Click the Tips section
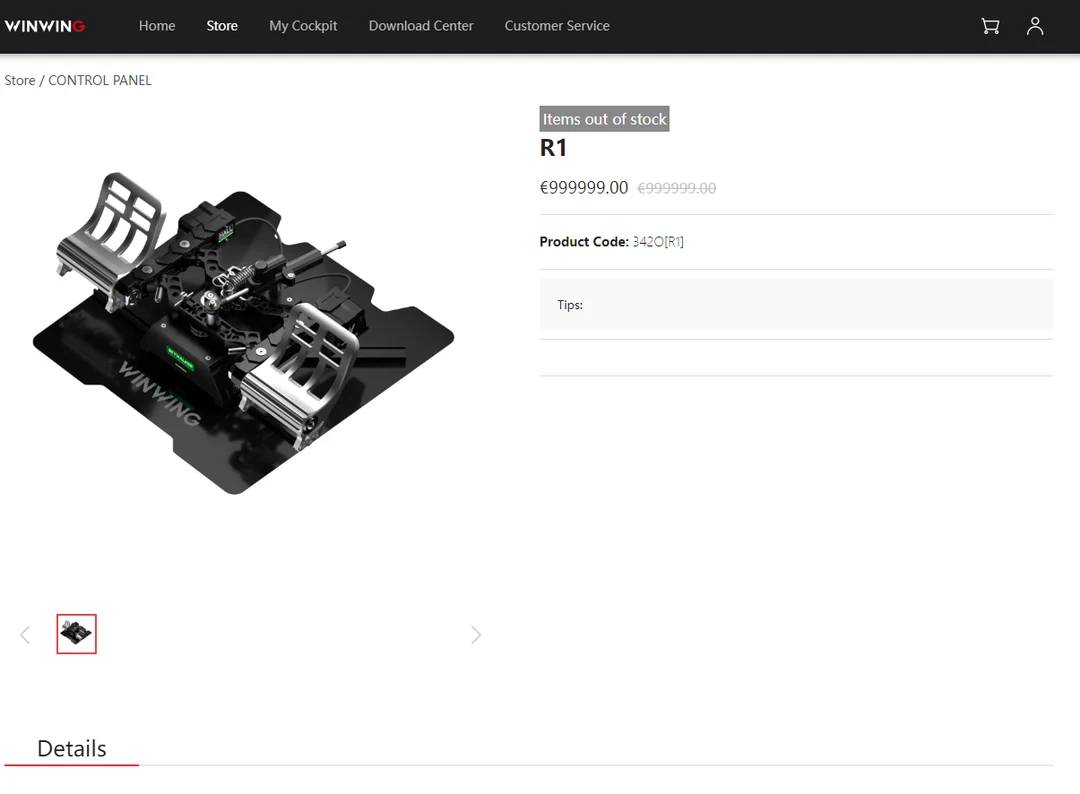The width and height of the screenshot is (1080, 794). [570, 305]
